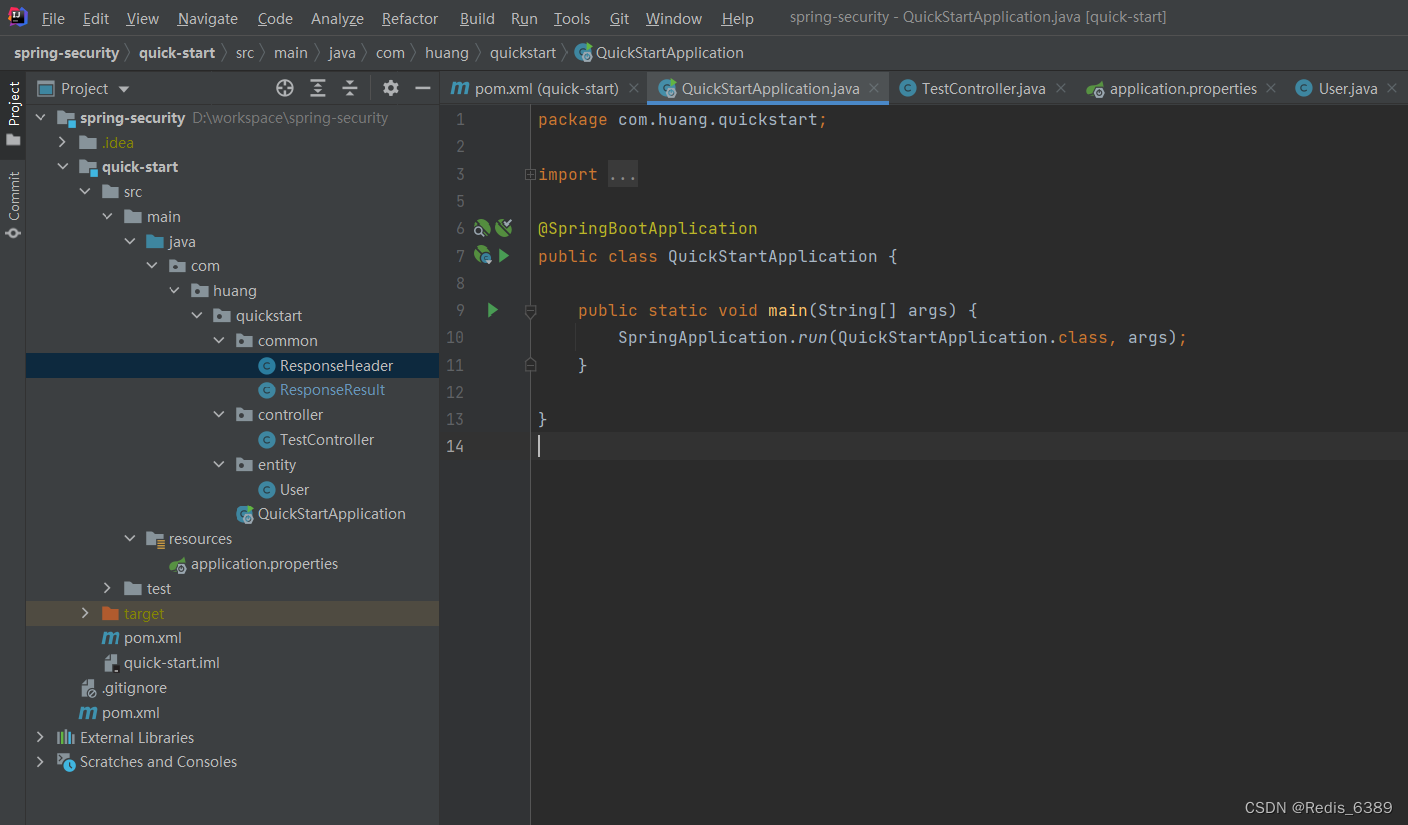Select the root-level pom.xml below .gitignore

pos(131,713)
